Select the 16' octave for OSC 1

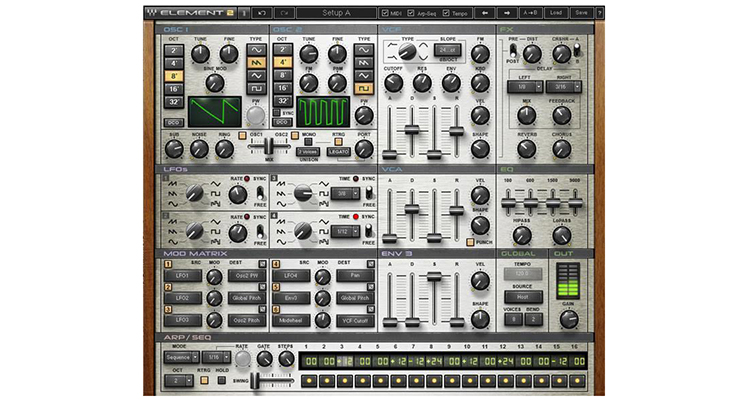[174, 89]
